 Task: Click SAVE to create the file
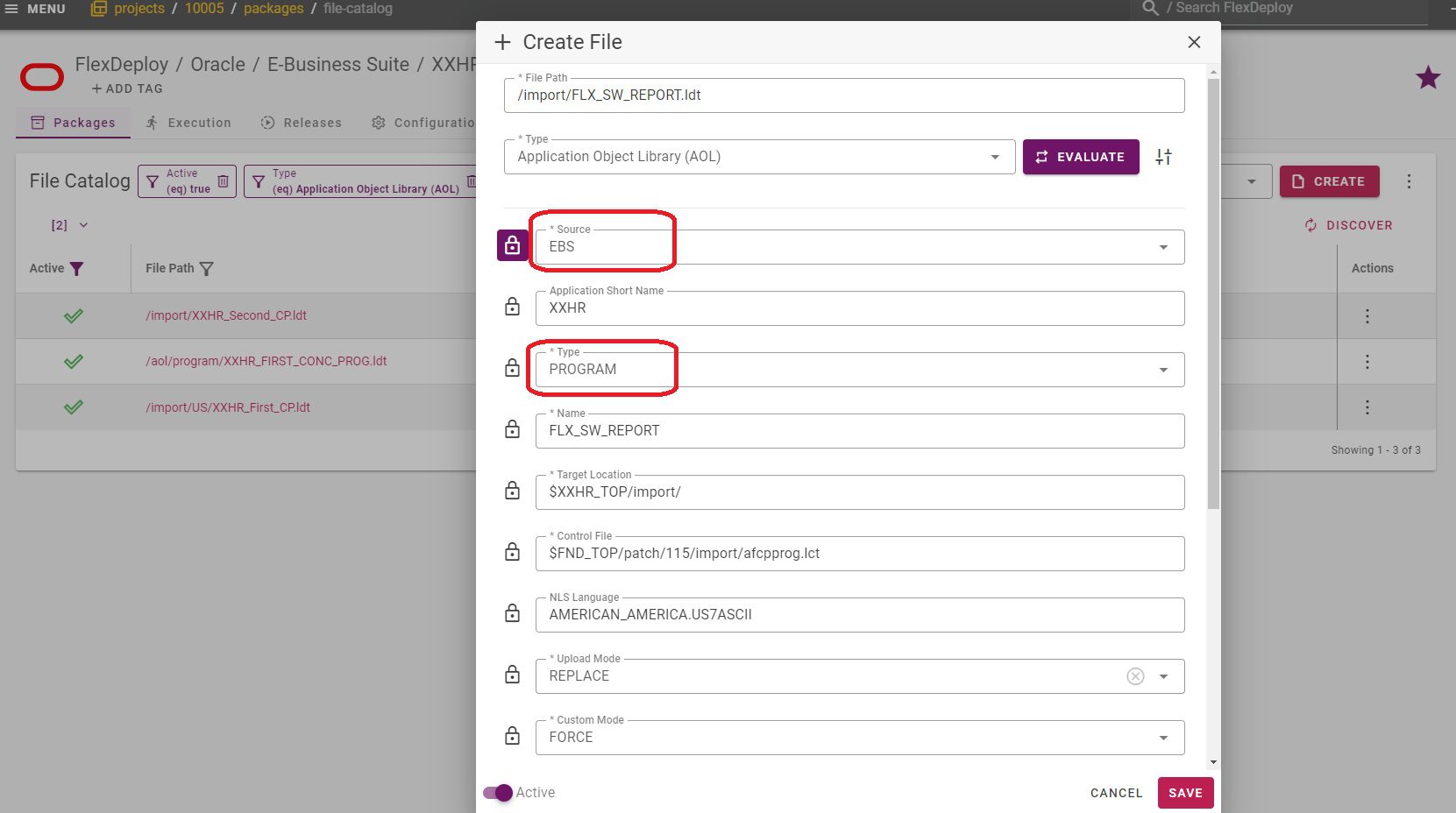[1185, 793]
